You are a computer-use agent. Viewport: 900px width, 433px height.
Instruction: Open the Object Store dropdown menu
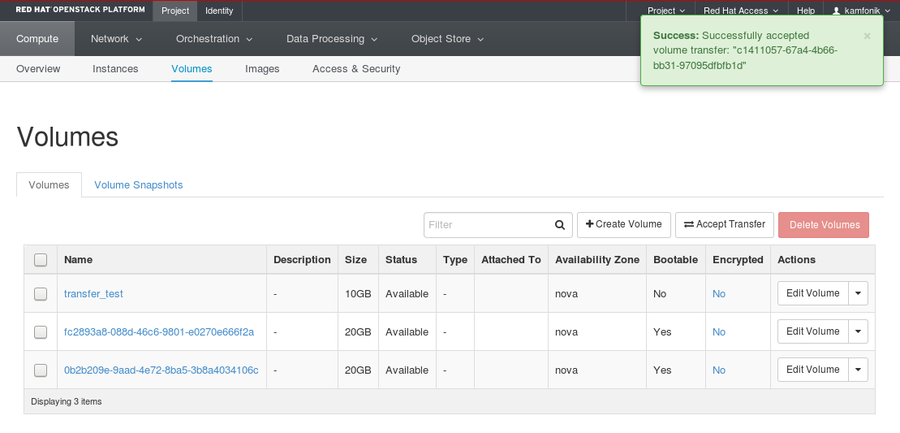pyautogui.click(x=447, y=39)
